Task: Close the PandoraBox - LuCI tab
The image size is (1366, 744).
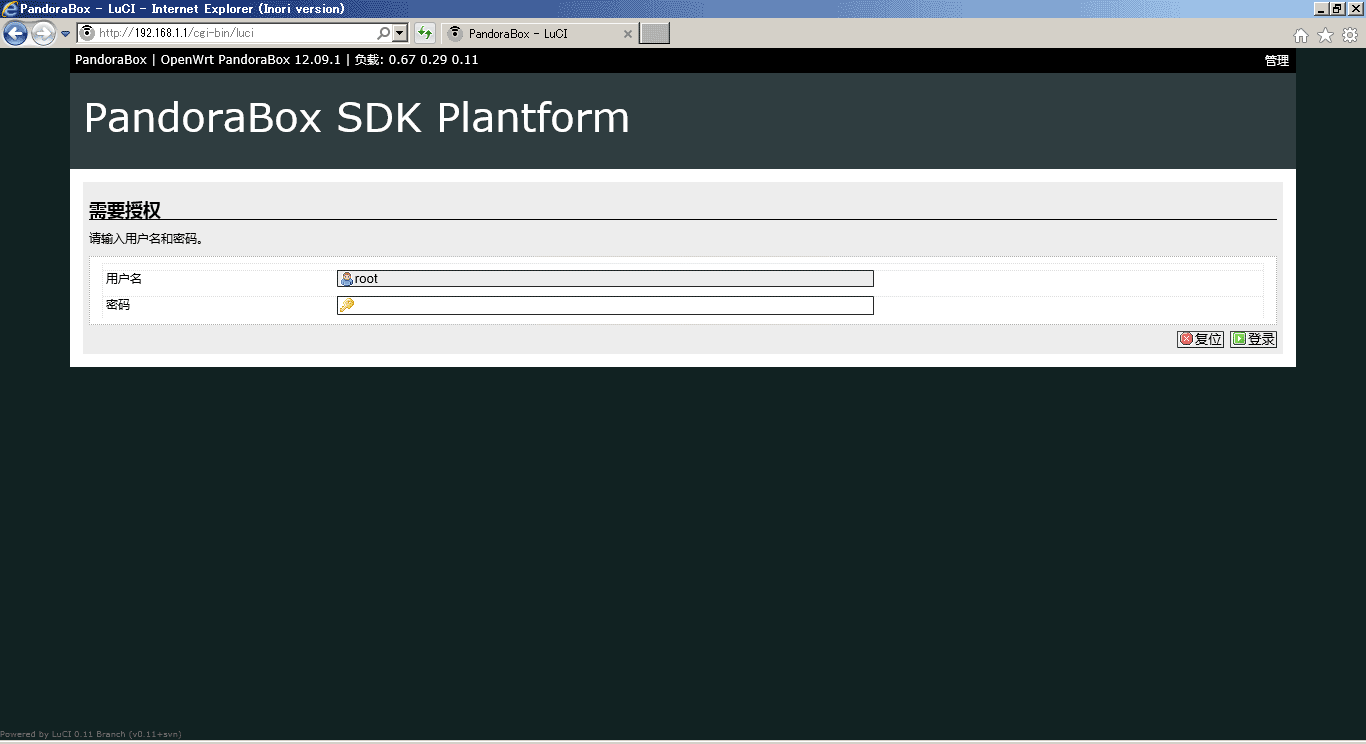Action: (x=628, y=34)
